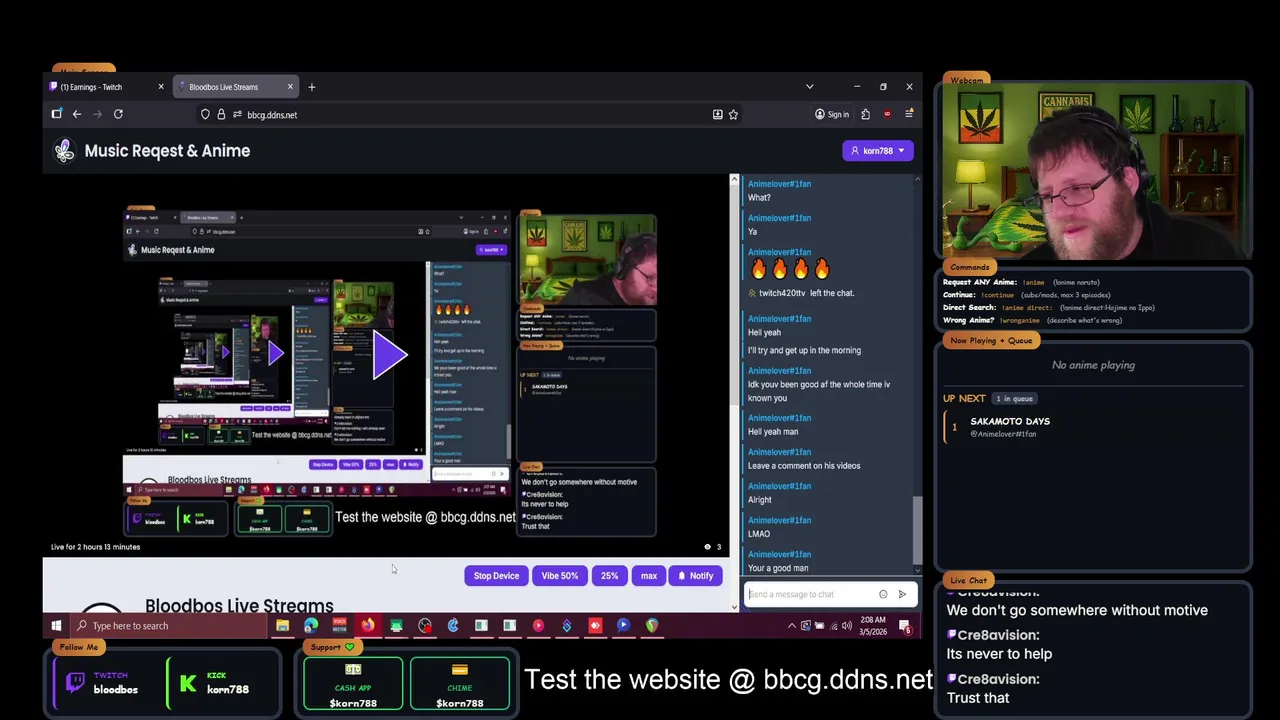Open the Firefox sidebar panel icon

point(57,114)
